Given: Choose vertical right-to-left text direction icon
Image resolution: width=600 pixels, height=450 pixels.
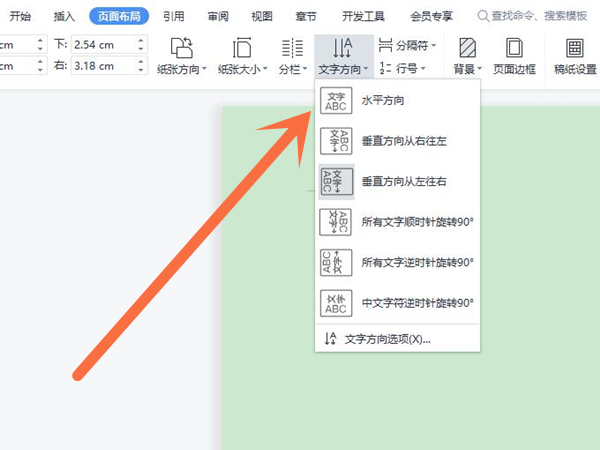Looking at the screenshot, I should point(336,141).
